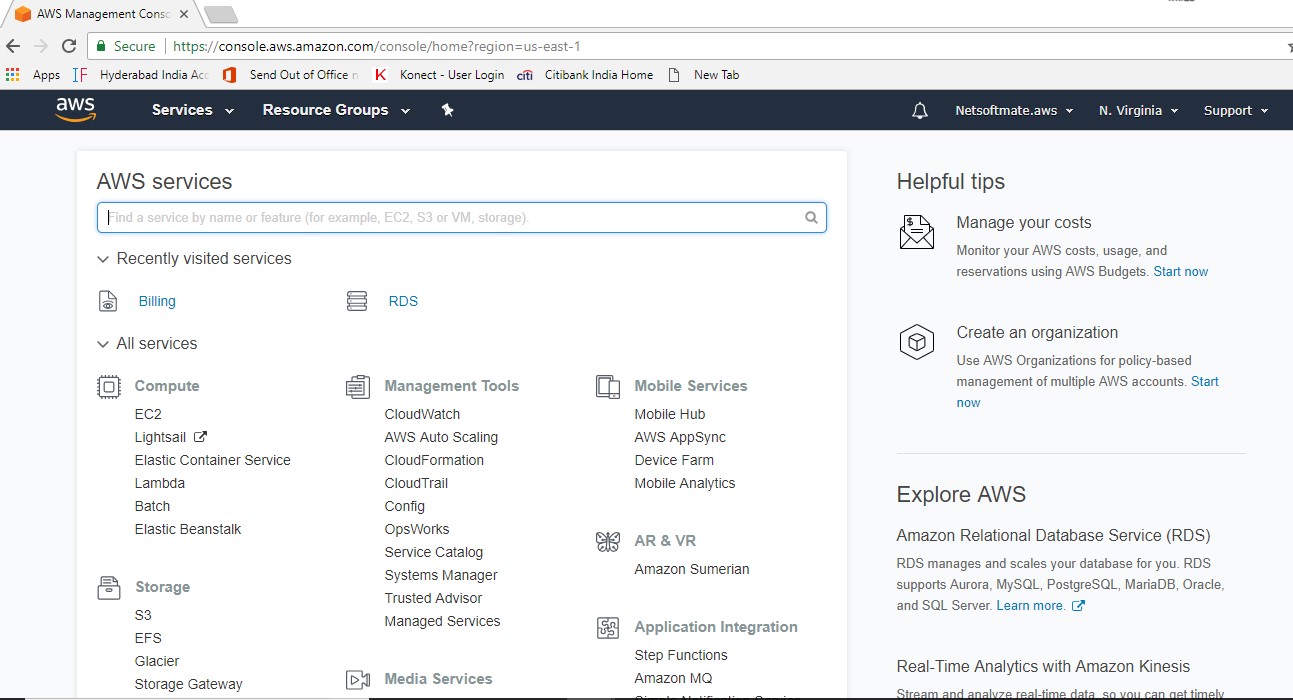
Task: Click the AR & VR category icon
Action: (x=607, y=540)
